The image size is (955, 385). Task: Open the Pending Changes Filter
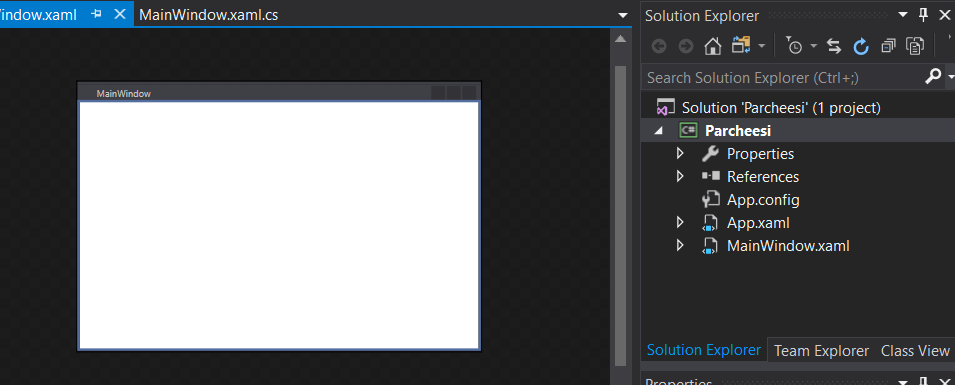[794, 46]
